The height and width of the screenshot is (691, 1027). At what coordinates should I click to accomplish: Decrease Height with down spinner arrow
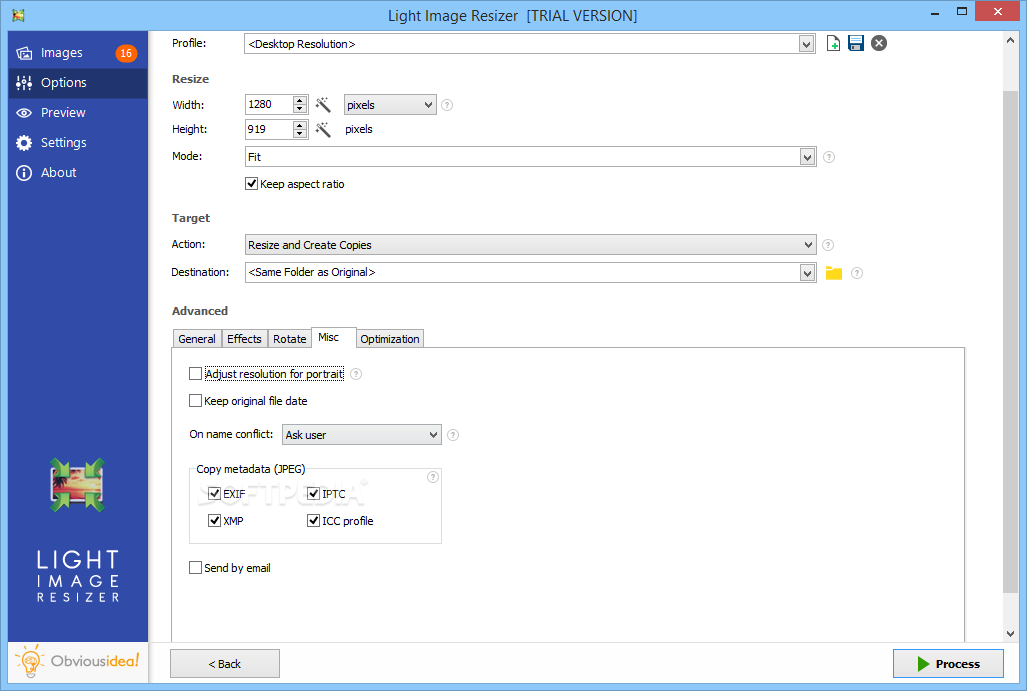(300, 133)
